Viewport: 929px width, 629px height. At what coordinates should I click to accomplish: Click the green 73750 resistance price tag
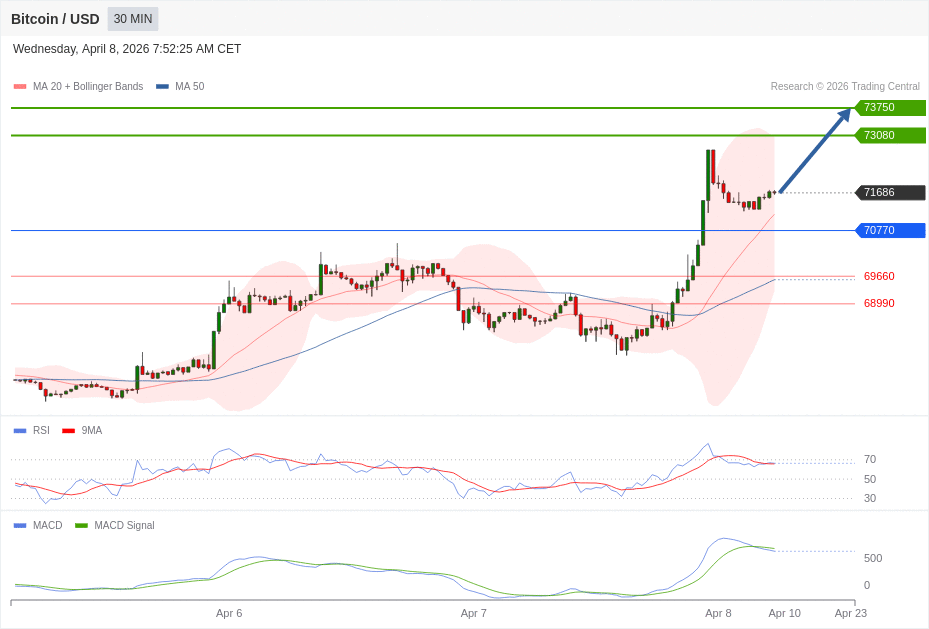coord(889,108)
